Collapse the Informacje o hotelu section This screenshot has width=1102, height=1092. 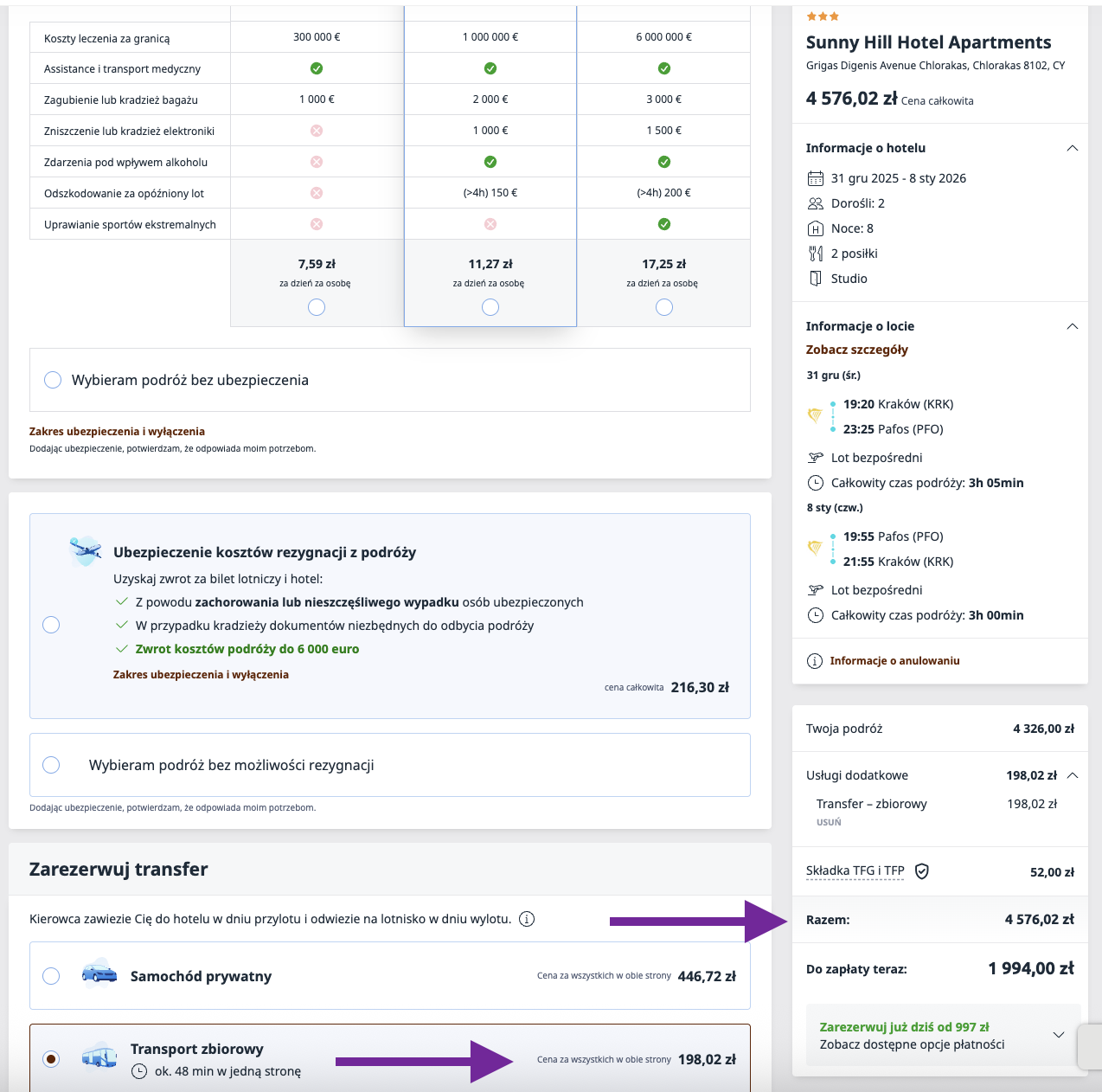click(1073, 148)
